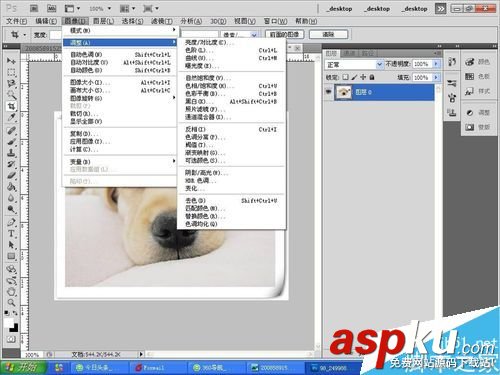Click the 清除 button
Viewport: 500px width, 375px height.
(328, 34)
